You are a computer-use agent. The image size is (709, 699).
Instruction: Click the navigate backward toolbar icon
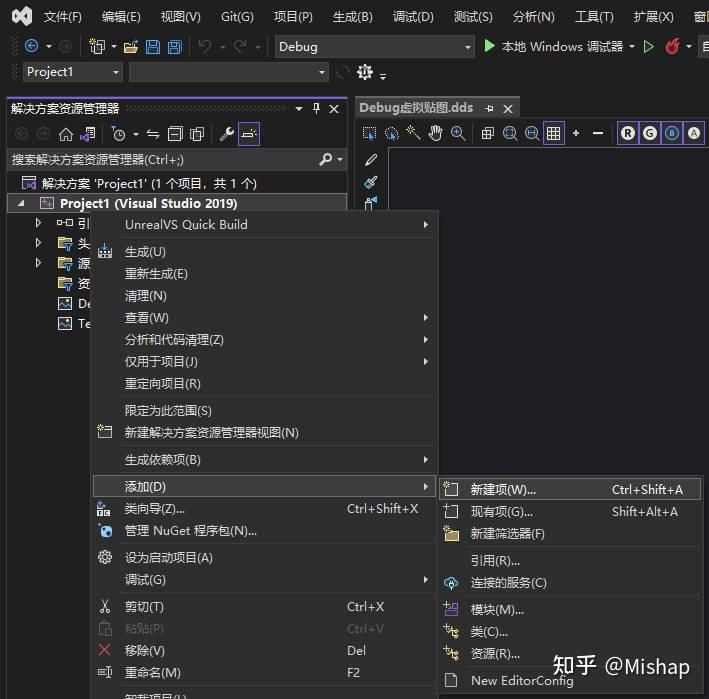point(32,46)
